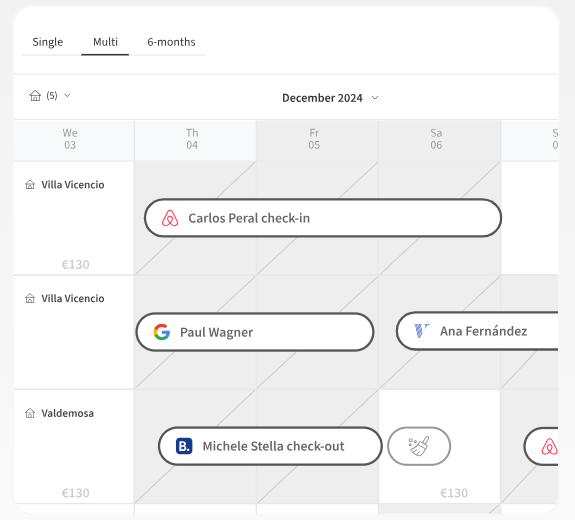Select the Multi view tab
575x520 pixels.
pyautogui.click(x=105, y=42)
